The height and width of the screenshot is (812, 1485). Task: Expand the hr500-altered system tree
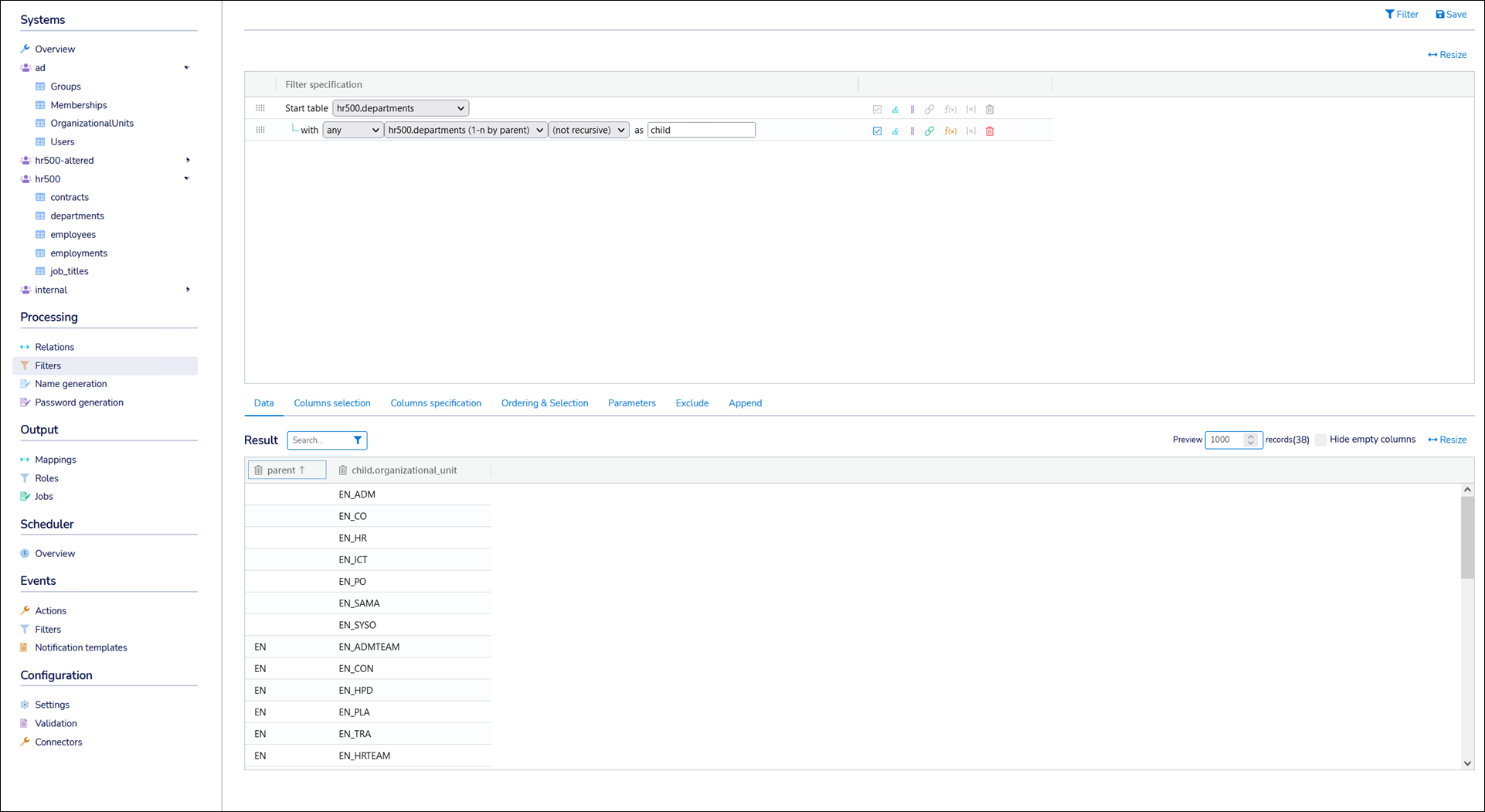(x=188, y=161)
